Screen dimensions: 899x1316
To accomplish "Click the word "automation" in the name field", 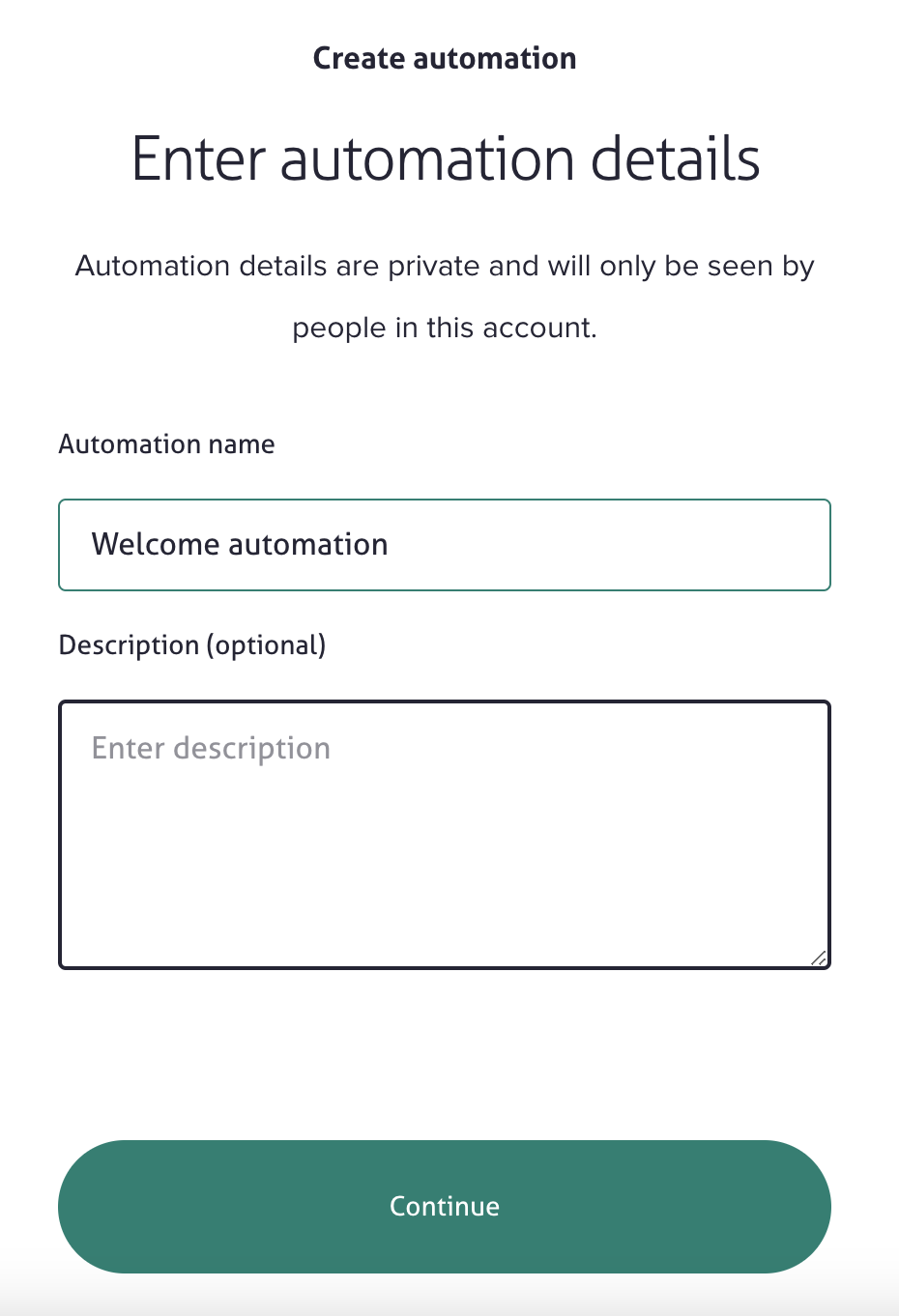I will (308, 545).
